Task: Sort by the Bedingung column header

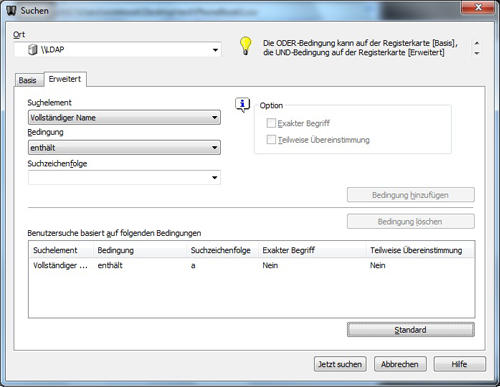Action: (x=140, y=250)
